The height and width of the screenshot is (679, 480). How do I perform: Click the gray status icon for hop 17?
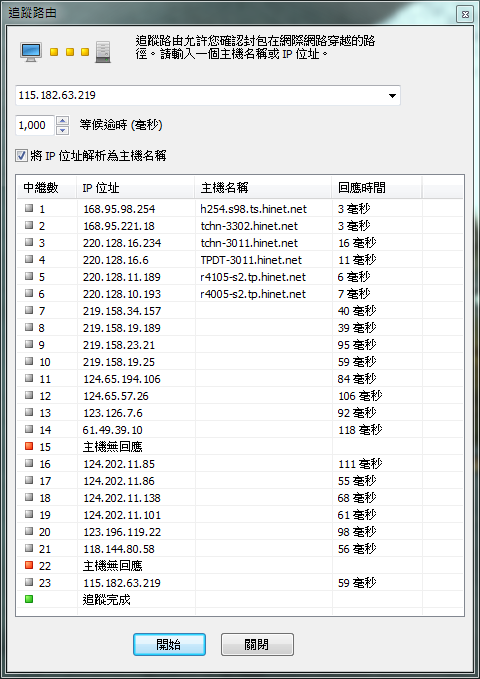coord(29,480)
